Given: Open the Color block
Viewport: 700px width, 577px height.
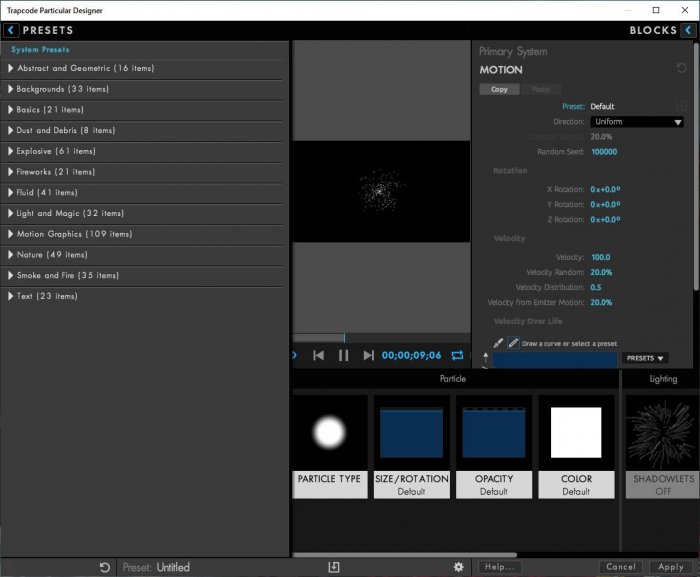Looking at the screenshot, I should tap(576, 447).
